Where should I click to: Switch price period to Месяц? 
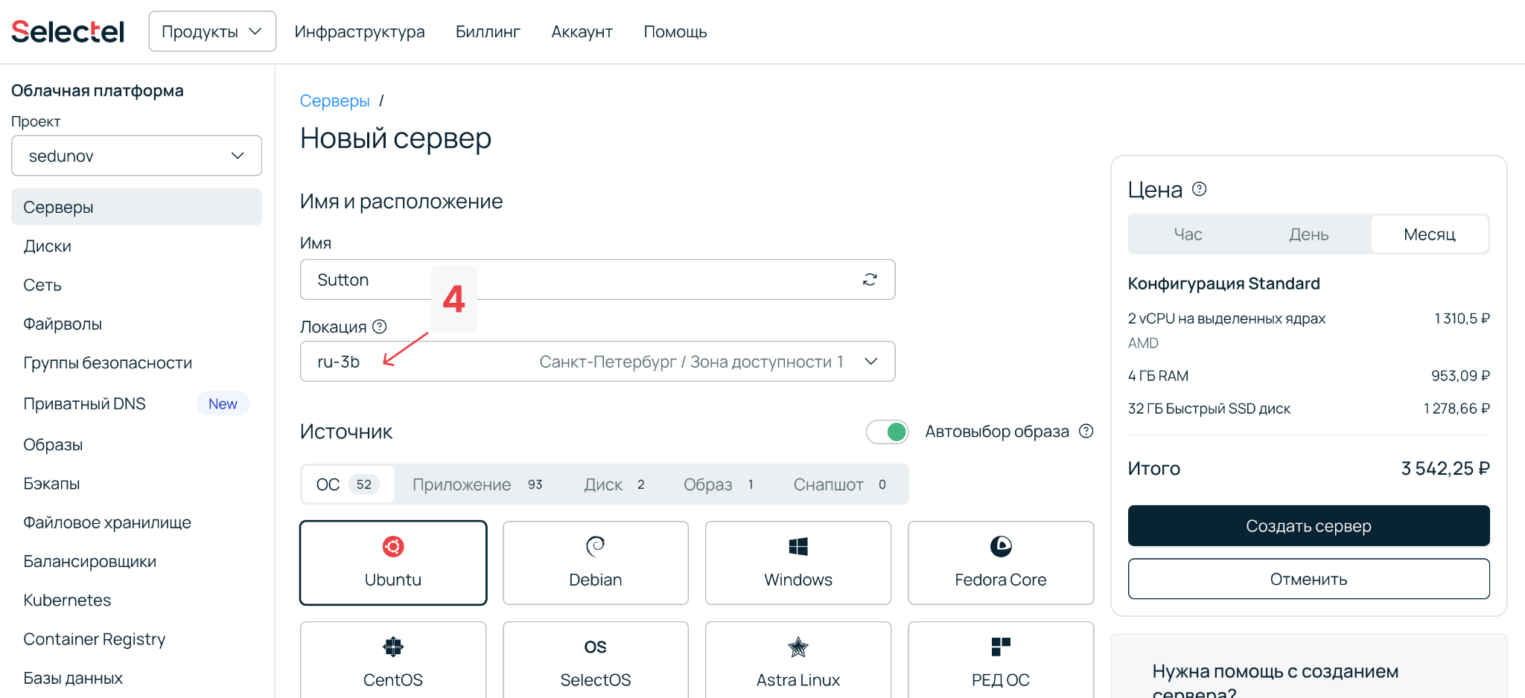click(1429, 234)
